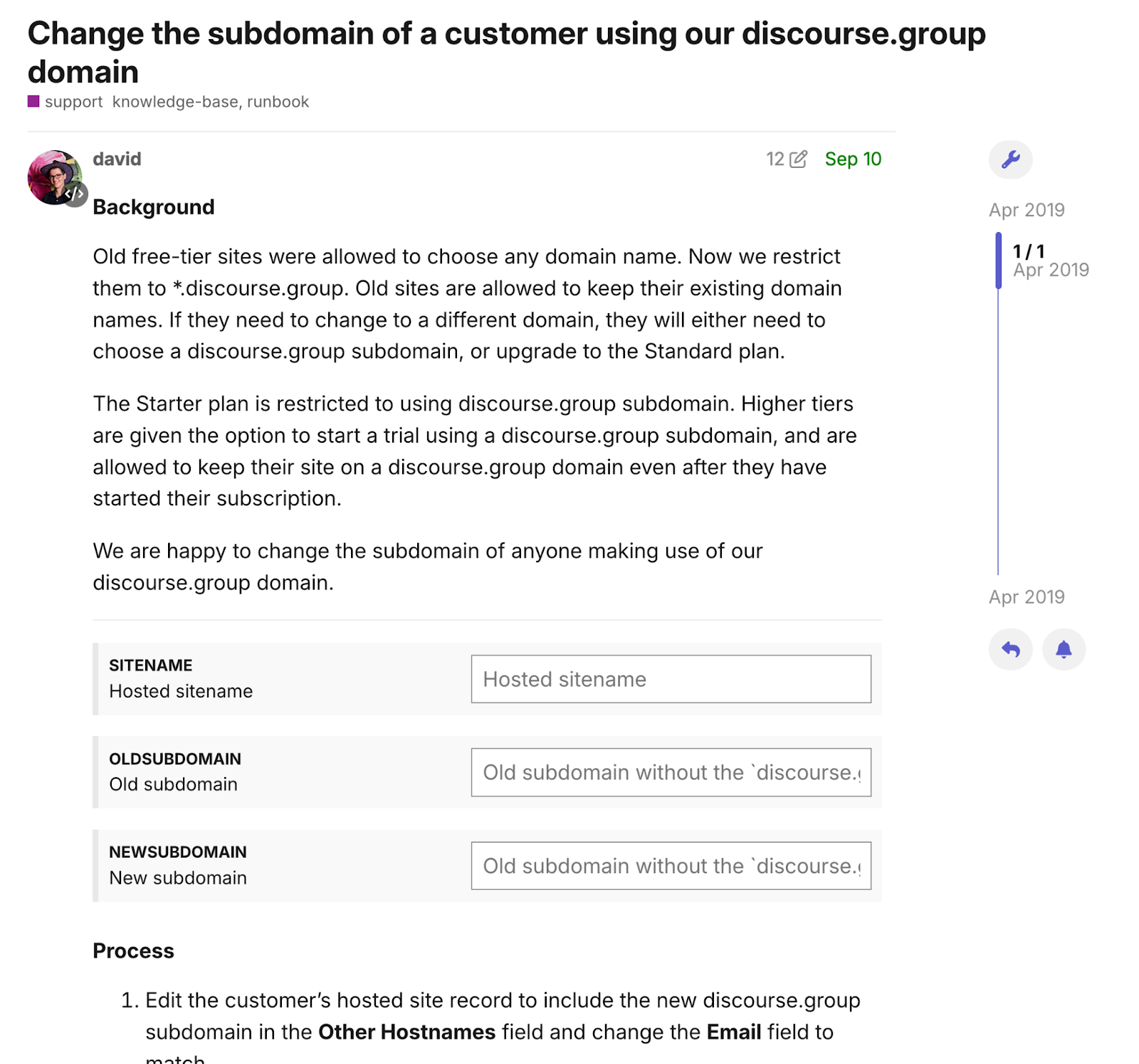Click the 1/1 post counter on timeline
The image size is (1139, 1064).
point(1028,250)
